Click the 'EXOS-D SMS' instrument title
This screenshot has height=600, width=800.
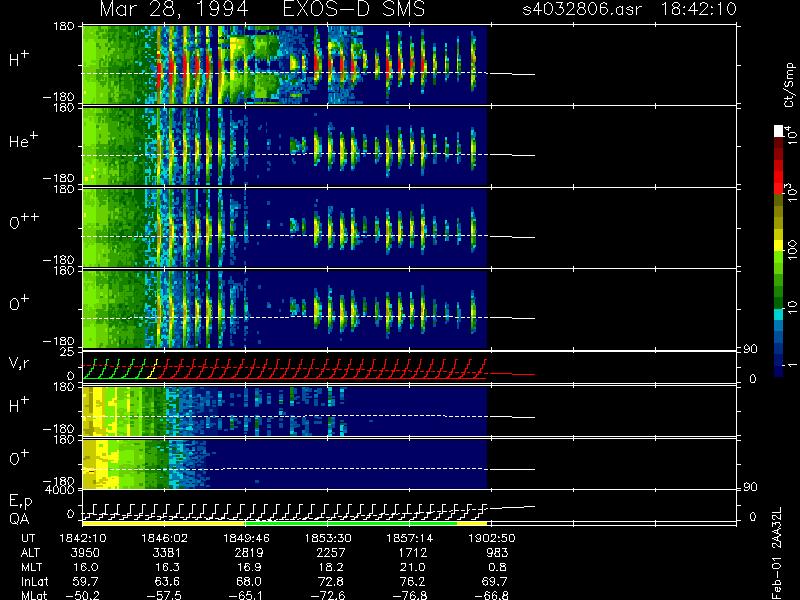click(x=354, y=9)
